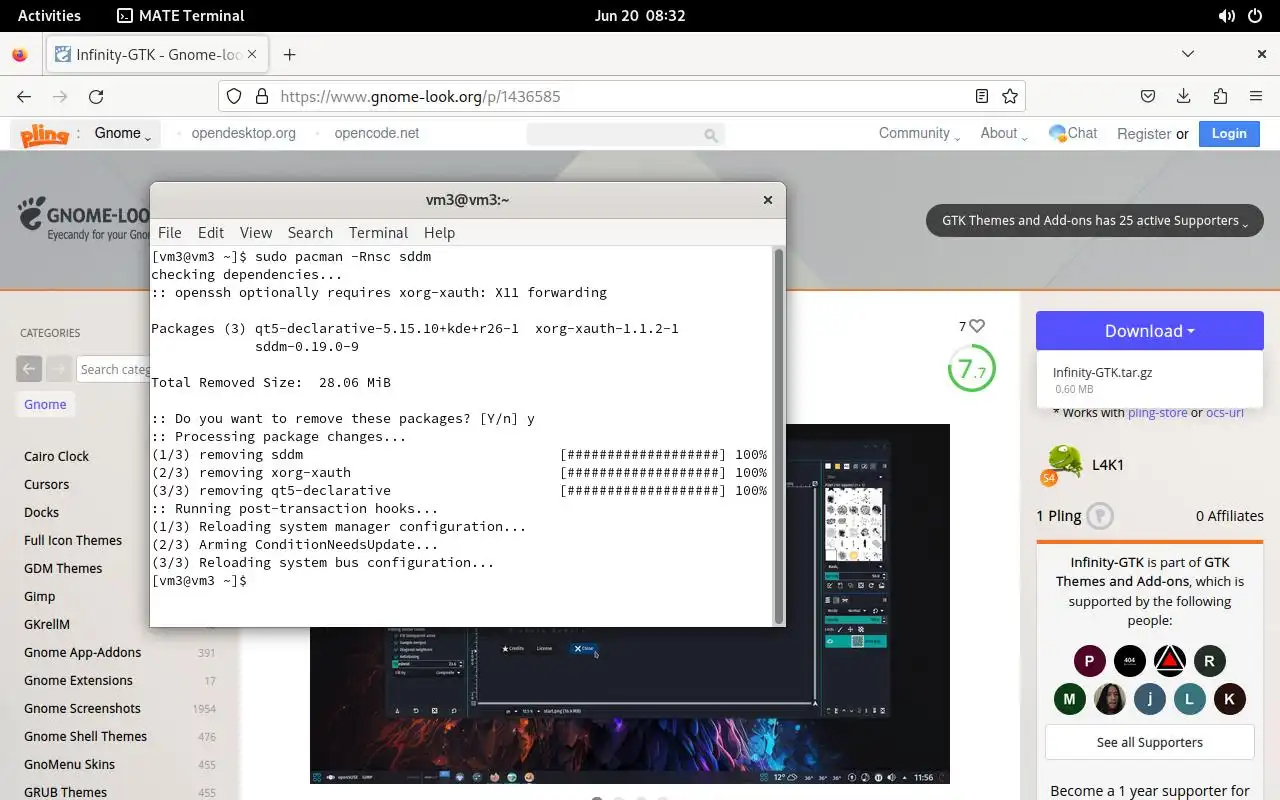This screenshot has width=1280, height=800.
Task: Select the Cairo Clock category
Action: click(x=56, y=456)
